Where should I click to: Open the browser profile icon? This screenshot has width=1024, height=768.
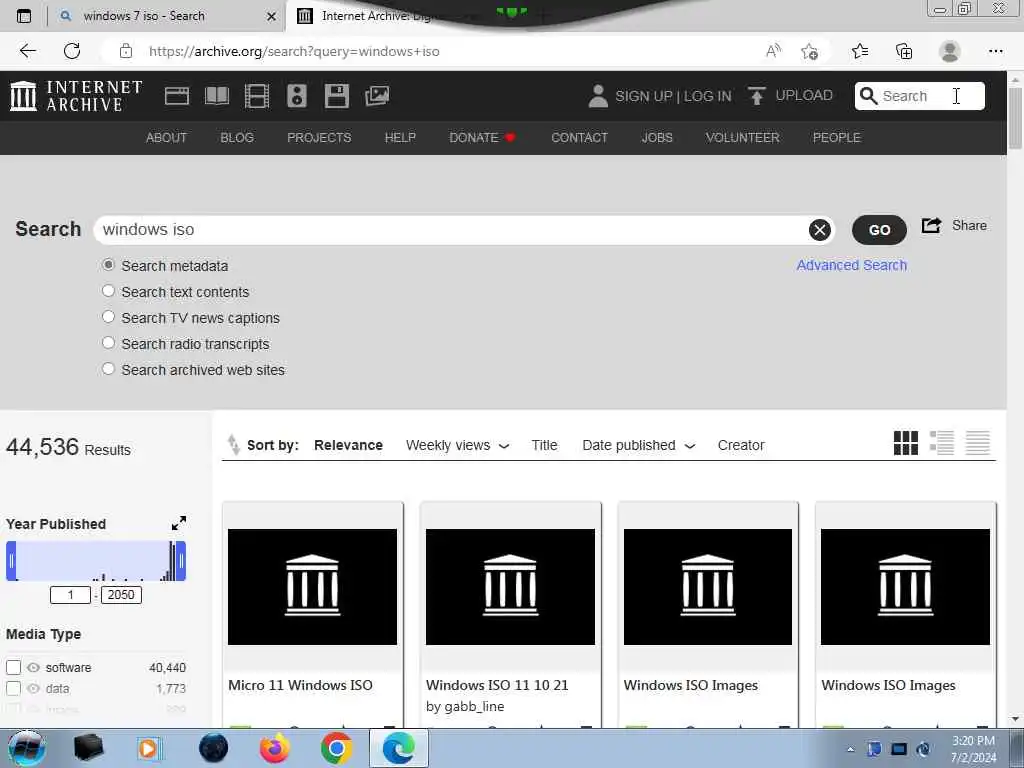950,51
